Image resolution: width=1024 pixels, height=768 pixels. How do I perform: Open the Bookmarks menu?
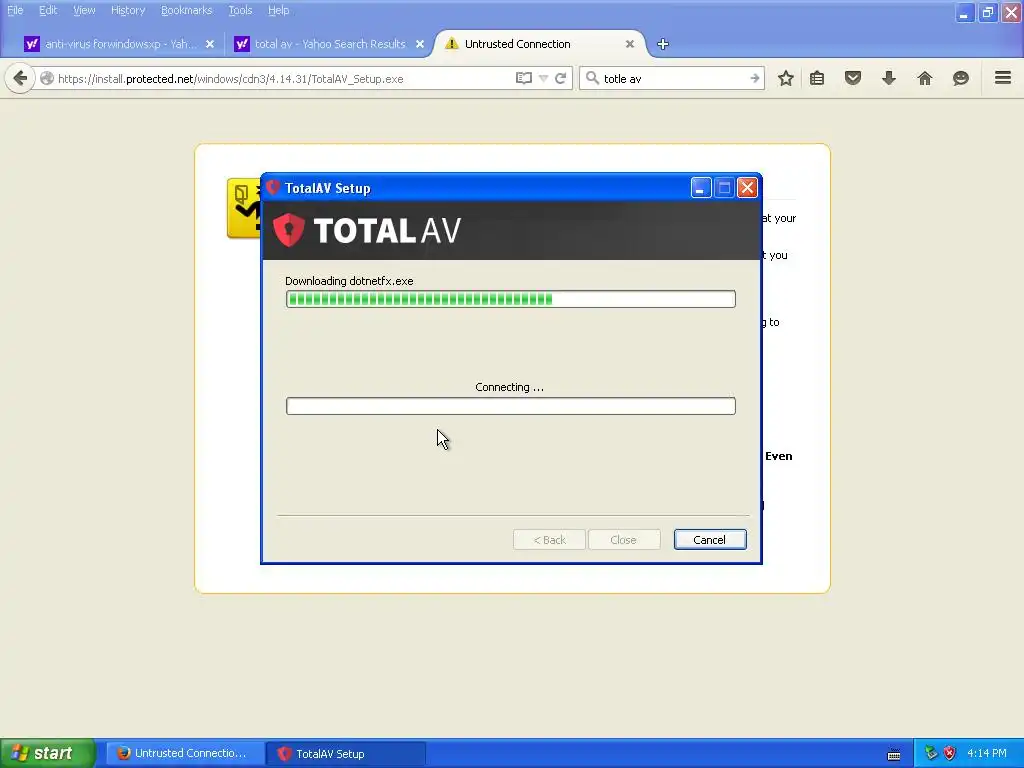(187, 10)
